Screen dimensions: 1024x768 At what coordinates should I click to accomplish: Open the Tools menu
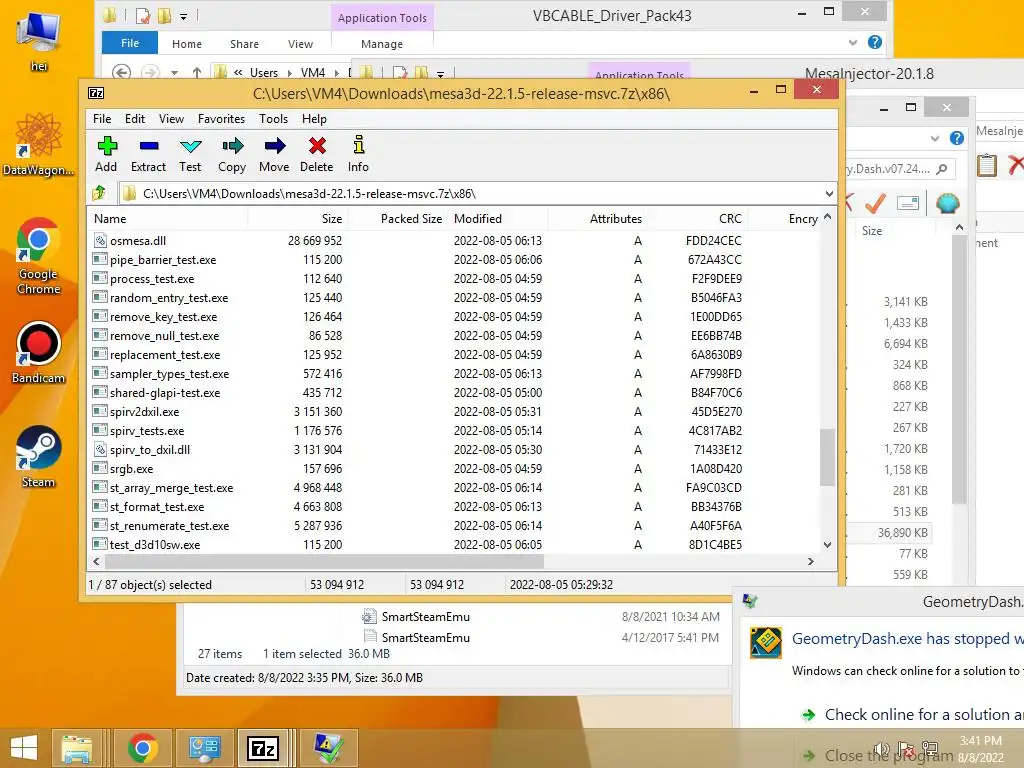273,119
